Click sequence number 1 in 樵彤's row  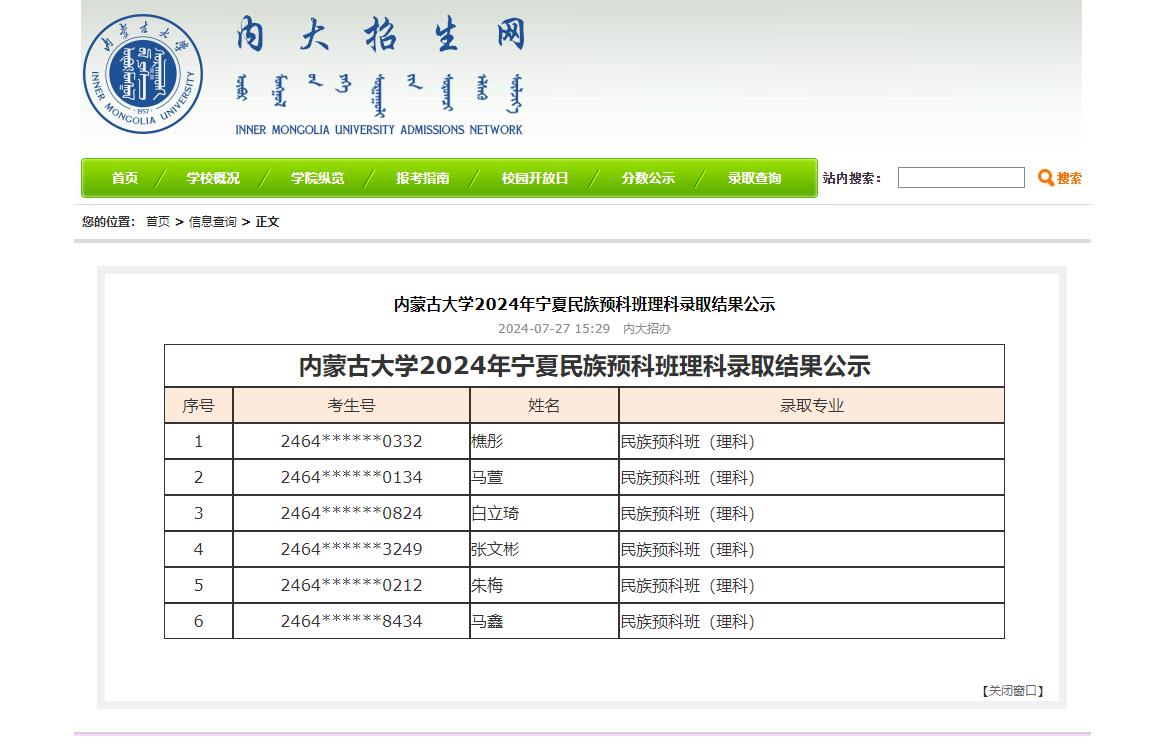click(199, 441)
